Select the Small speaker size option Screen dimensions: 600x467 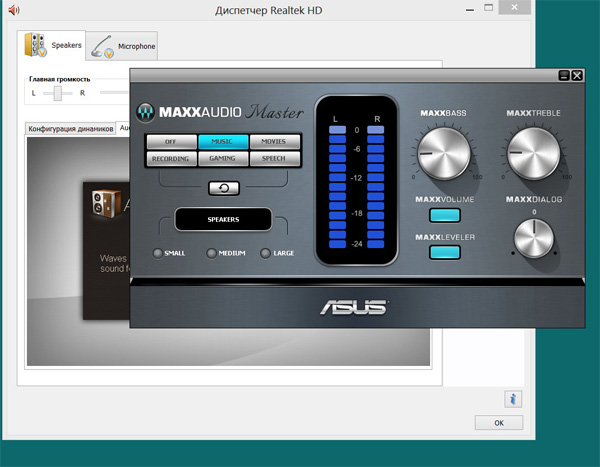(x=158, y=253)
